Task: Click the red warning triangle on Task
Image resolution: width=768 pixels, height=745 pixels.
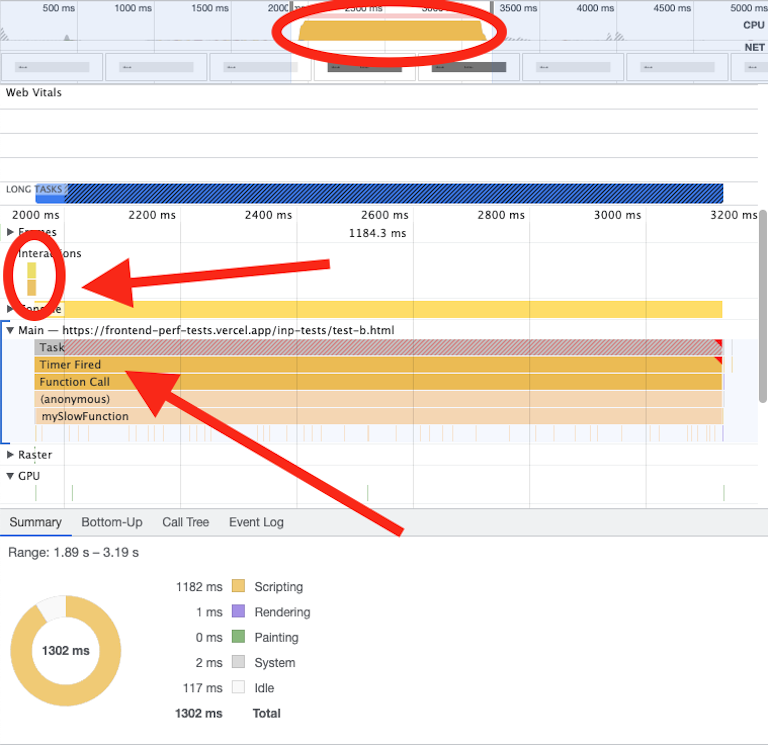Action: pos(718,344)
